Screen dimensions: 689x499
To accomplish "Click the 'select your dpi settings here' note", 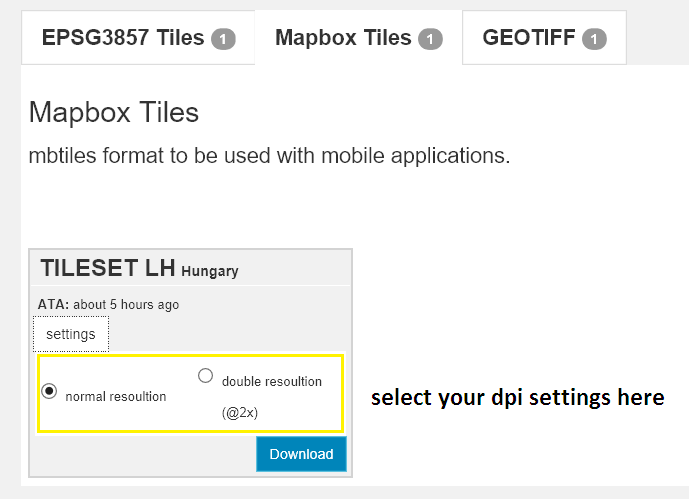I will pyautogui.click(x=517, y=398).
